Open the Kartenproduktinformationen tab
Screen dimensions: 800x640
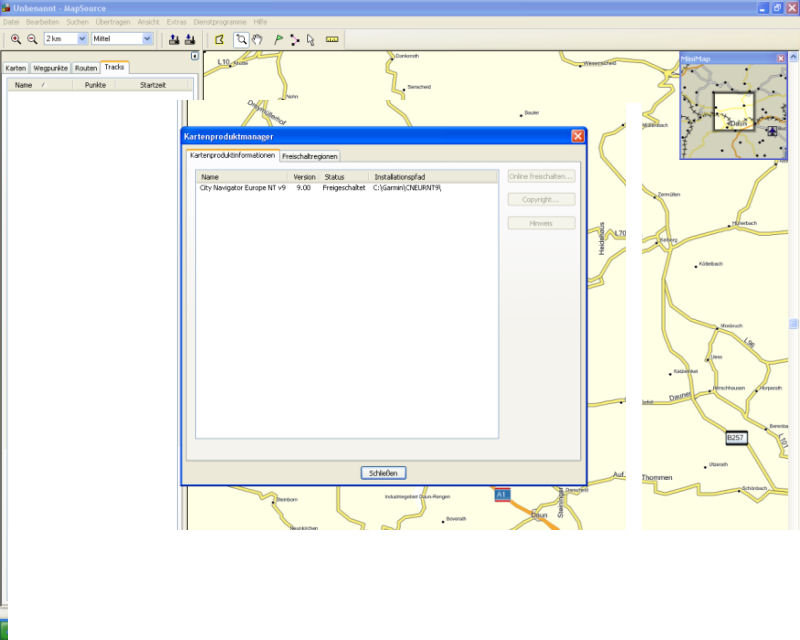pos(233,155)
